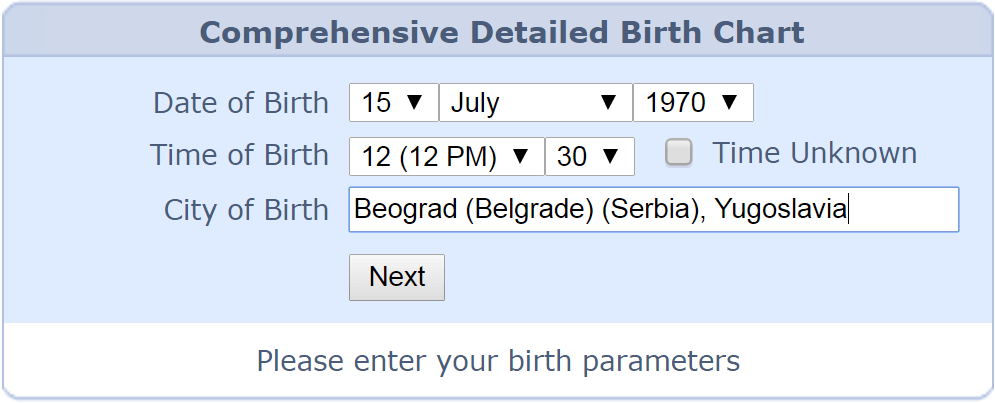Click the City of Birth label
Image resolution: width=995 pixels, height=403 pixels.
pos(246,210)
